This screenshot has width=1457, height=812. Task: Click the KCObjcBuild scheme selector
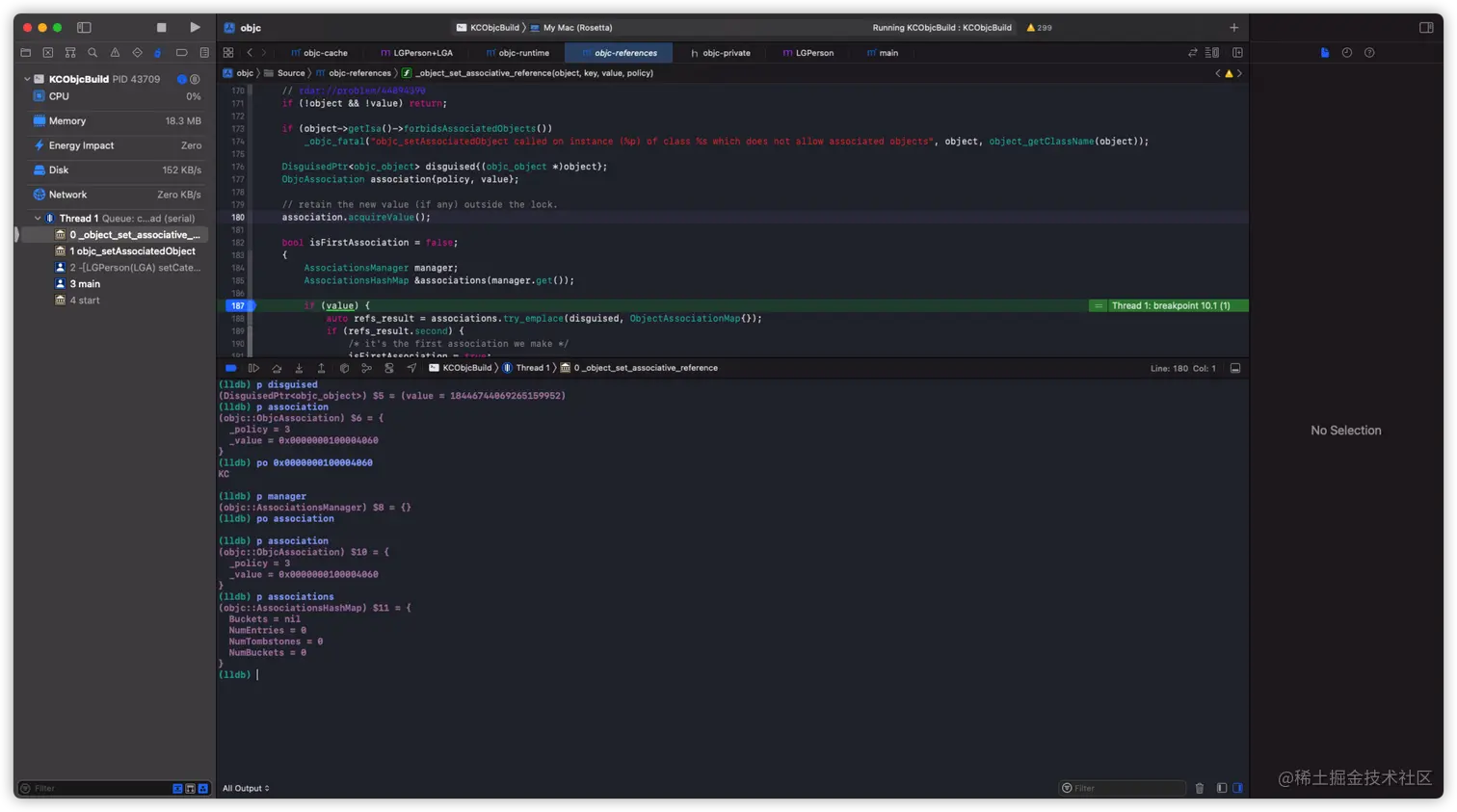click(488, 28)
